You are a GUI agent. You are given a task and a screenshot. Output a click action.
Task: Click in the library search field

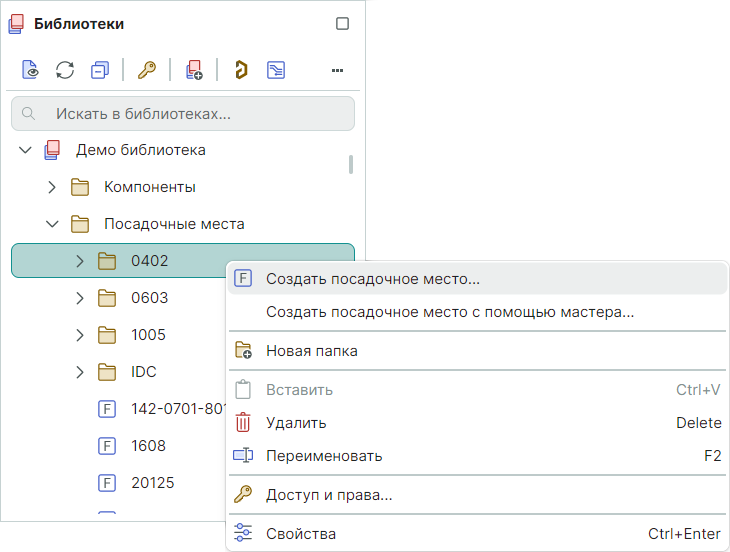coord(190,114)
